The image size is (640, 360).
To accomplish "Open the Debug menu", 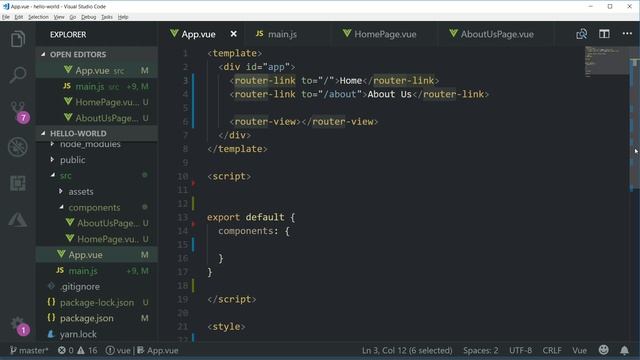I will (89, 17).
